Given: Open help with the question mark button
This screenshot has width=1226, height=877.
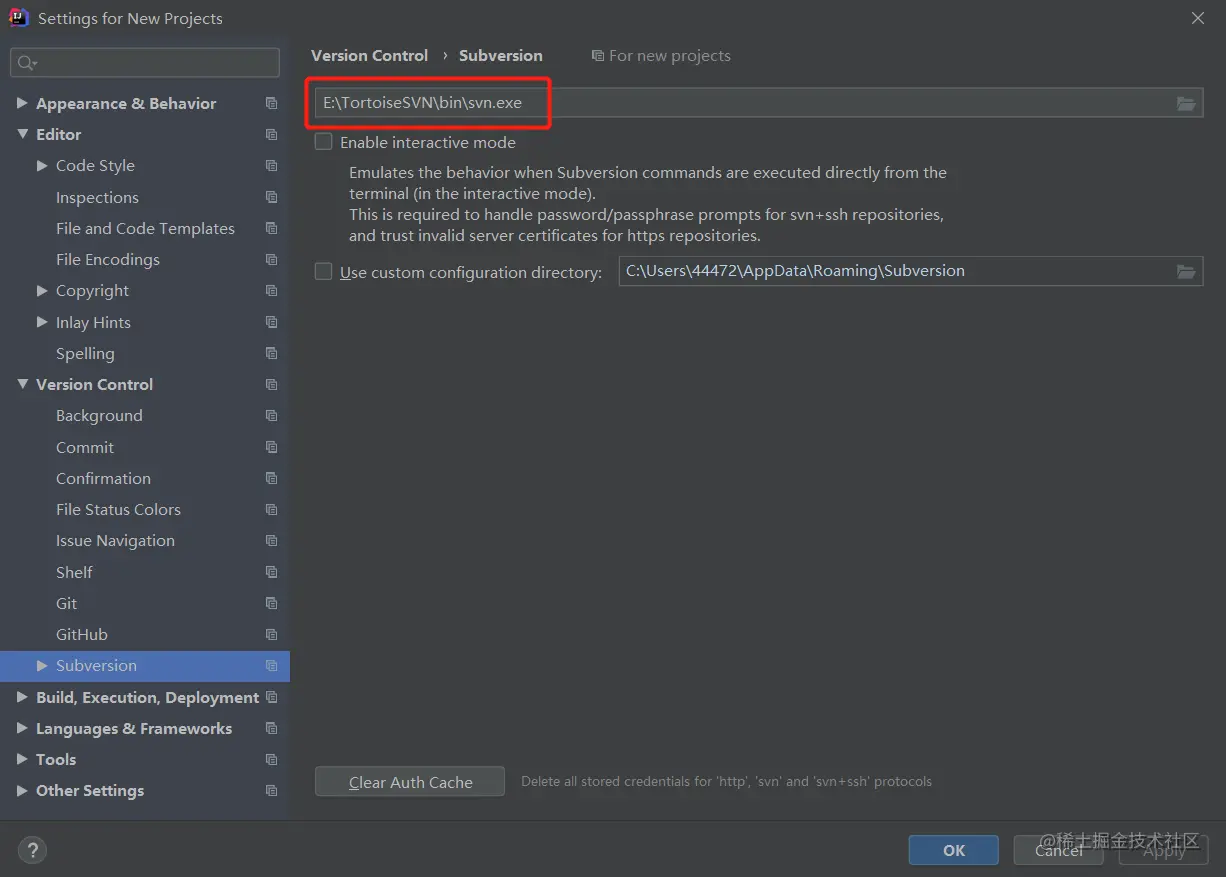Looking at the screenshot, I should tap(32, 851).
